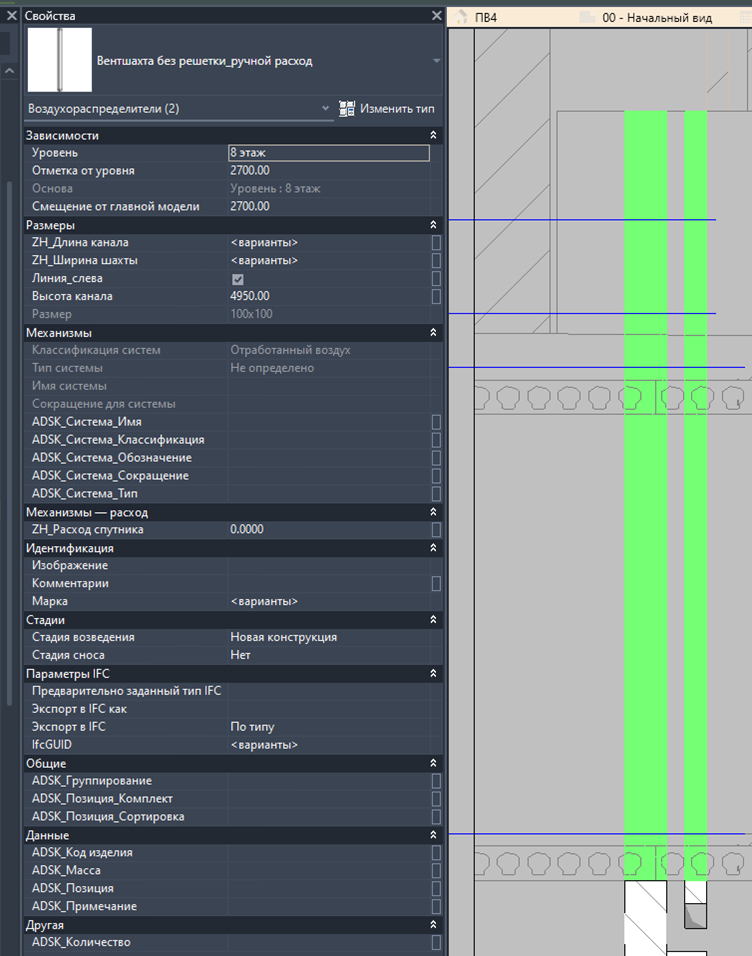Click the Уровень field showing 8 этаж
This screenshot has height=956, width=752.
(x=329, y=153)
